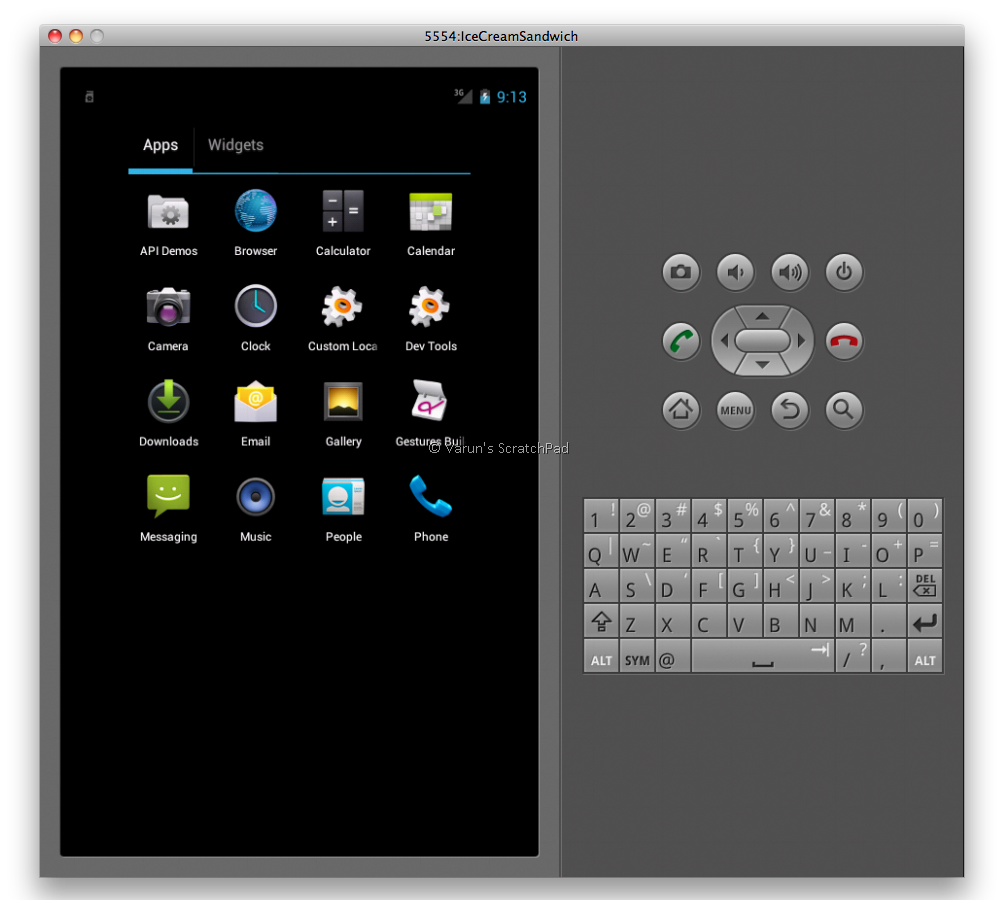Screen dimensions: 1004x900
Task: Launch the Music app
Action: click(255, 509)
